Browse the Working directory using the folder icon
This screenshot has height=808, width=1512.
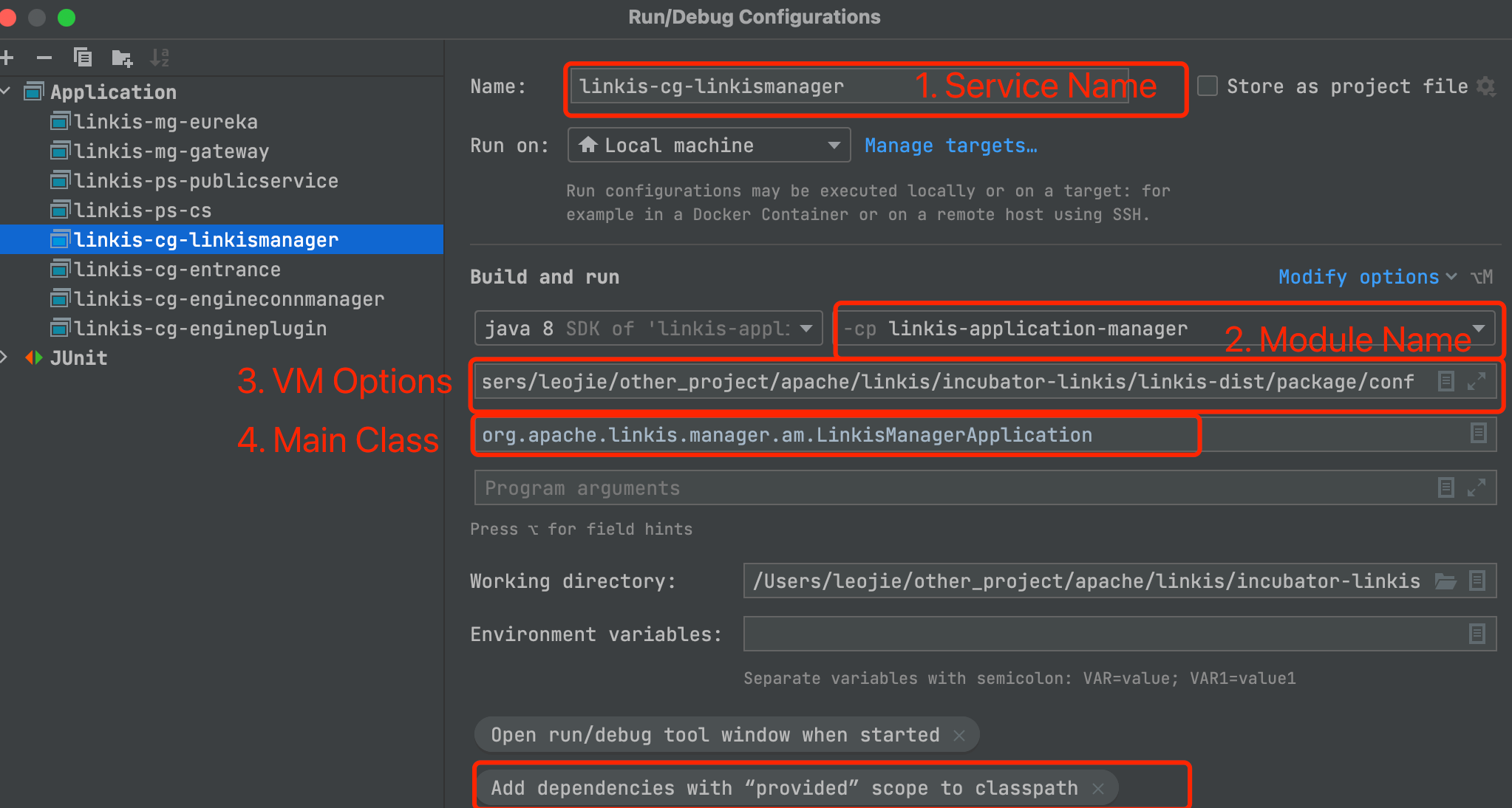1445,581
